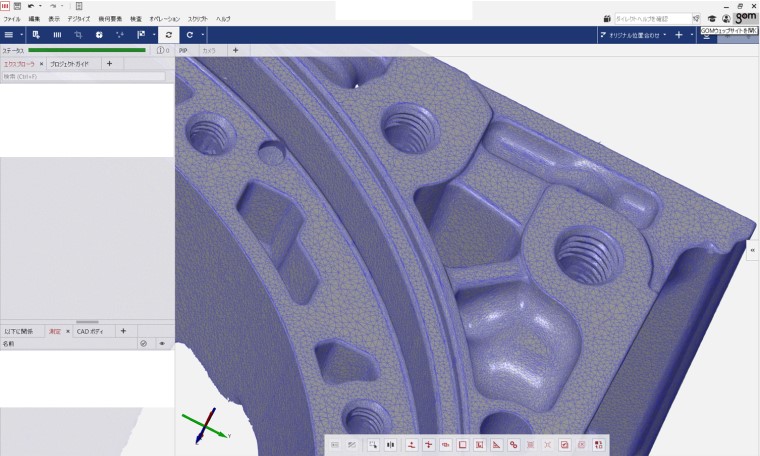Click the save icon in title bar
Screen dimensions: 760x456
point(17,6)
